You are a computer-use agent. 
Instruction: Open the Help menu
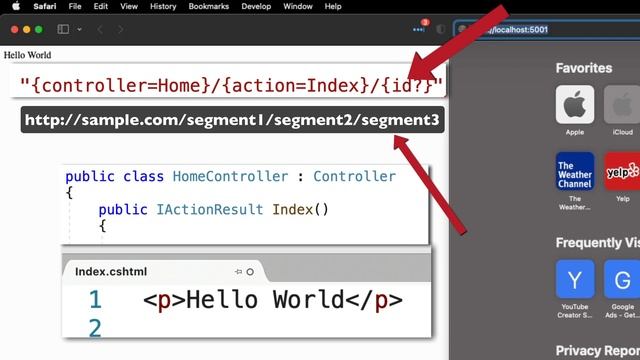(333, 6)
